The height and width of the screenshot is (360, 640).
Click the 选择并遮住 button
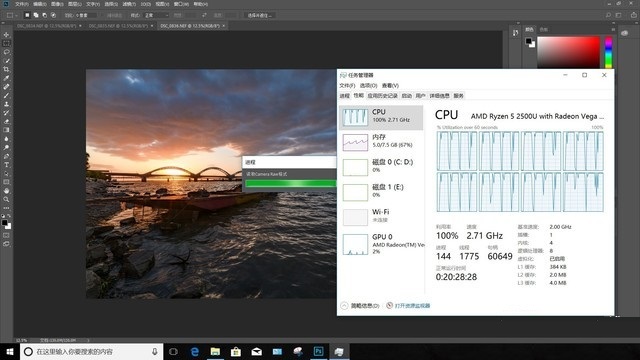click(x=260, y=15)
